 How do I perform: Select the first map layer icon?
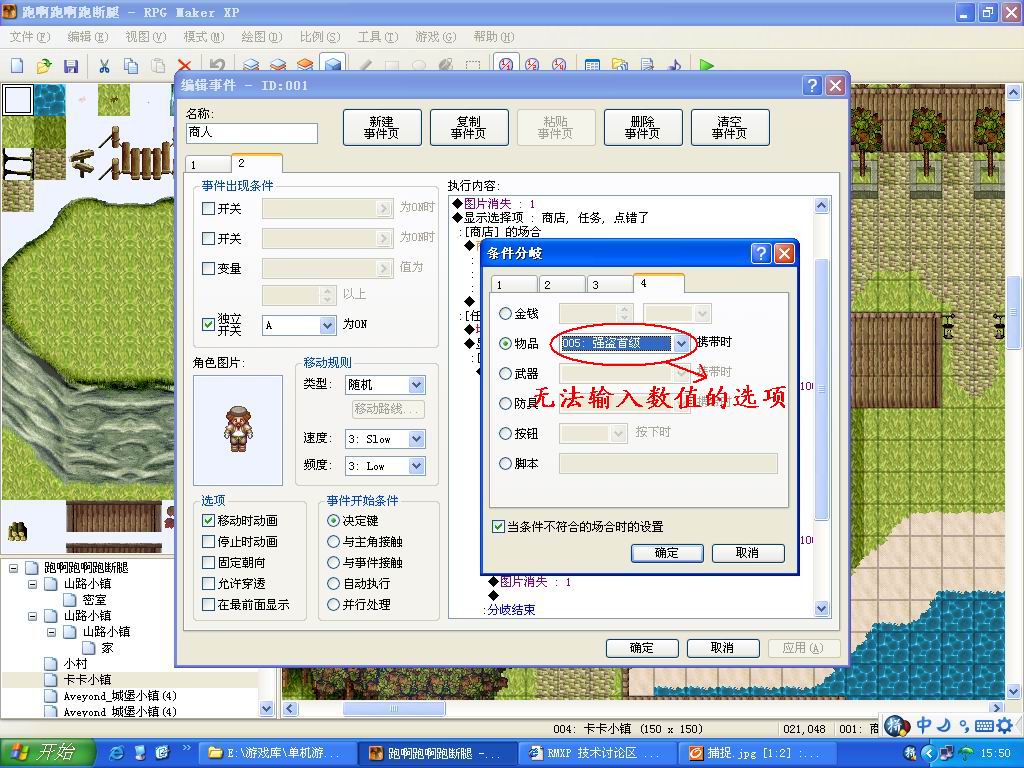point(251,65)
